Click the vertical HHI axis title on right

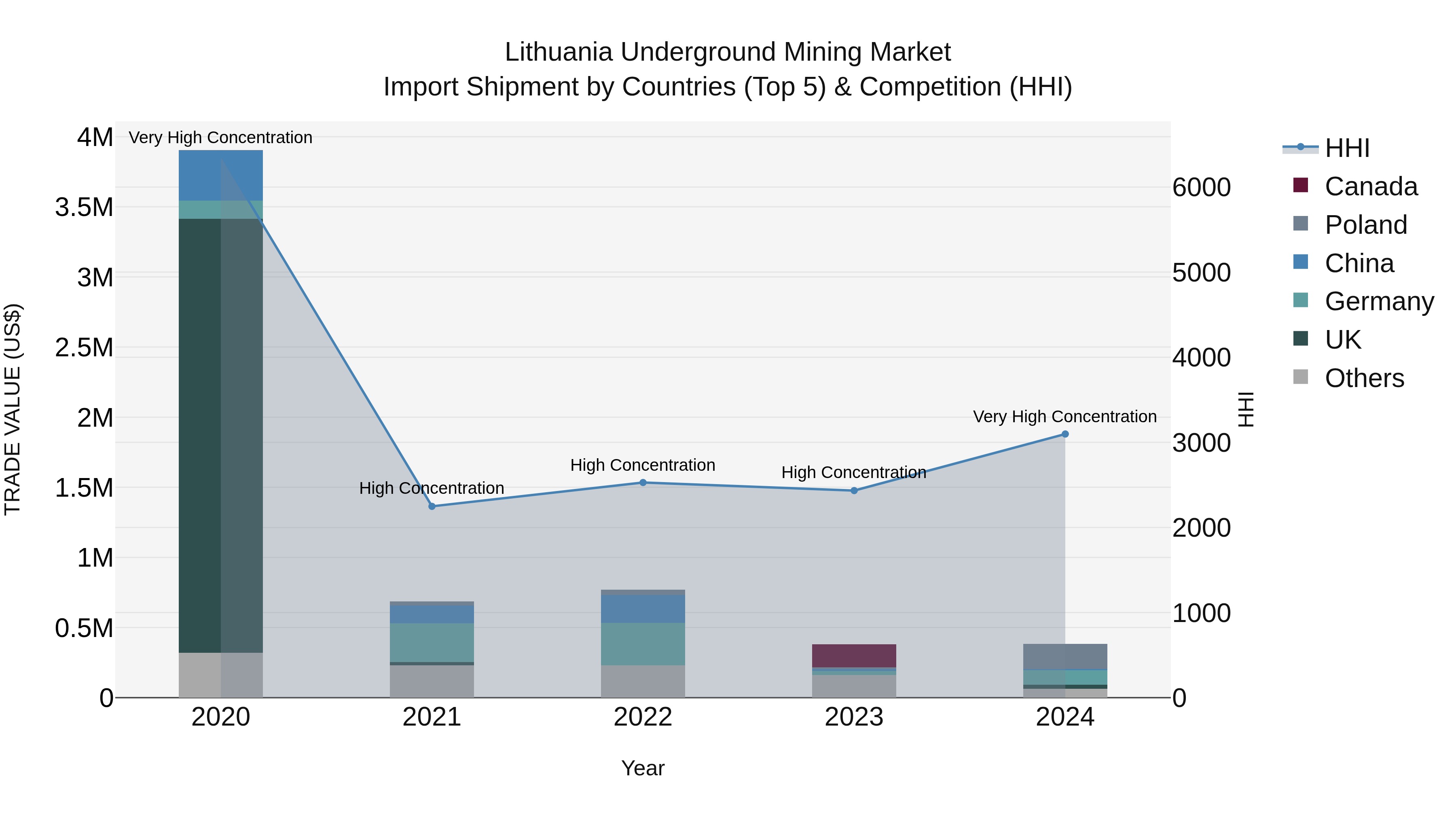(1246, 409)
